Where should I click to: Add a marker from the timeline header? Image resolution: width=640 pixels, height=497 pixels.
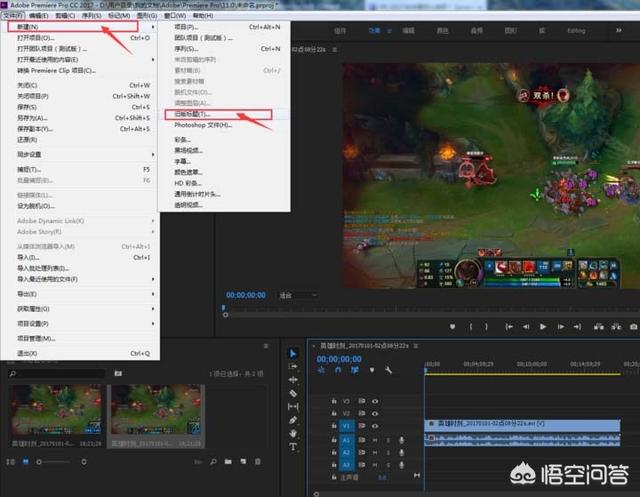coord(372,370)
